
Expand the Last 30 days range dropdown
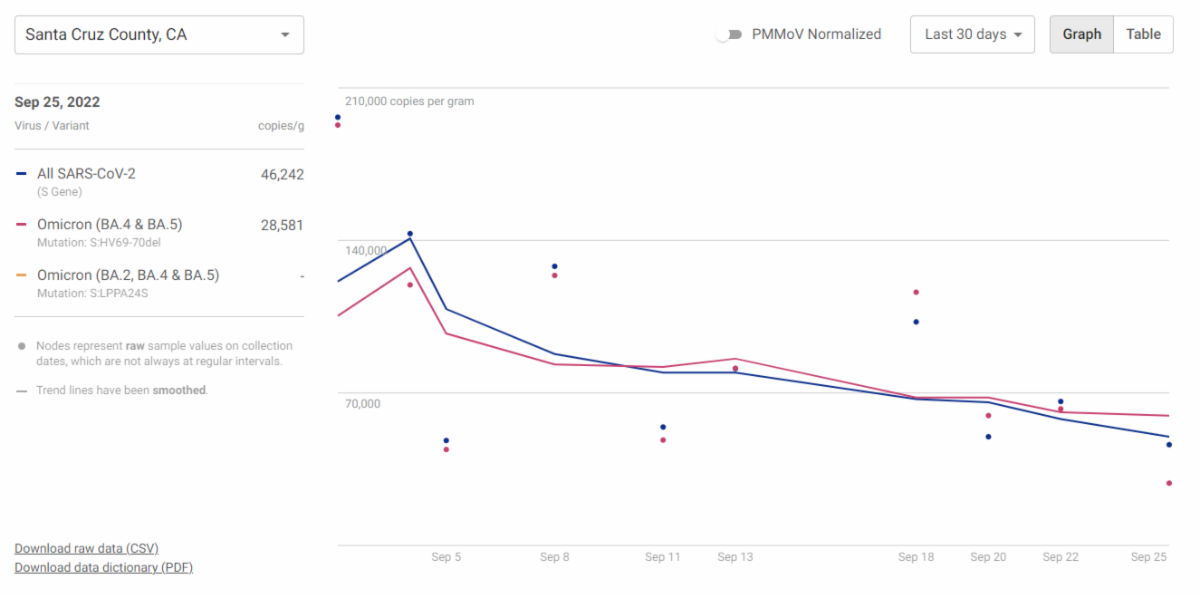tap(971, 35)
